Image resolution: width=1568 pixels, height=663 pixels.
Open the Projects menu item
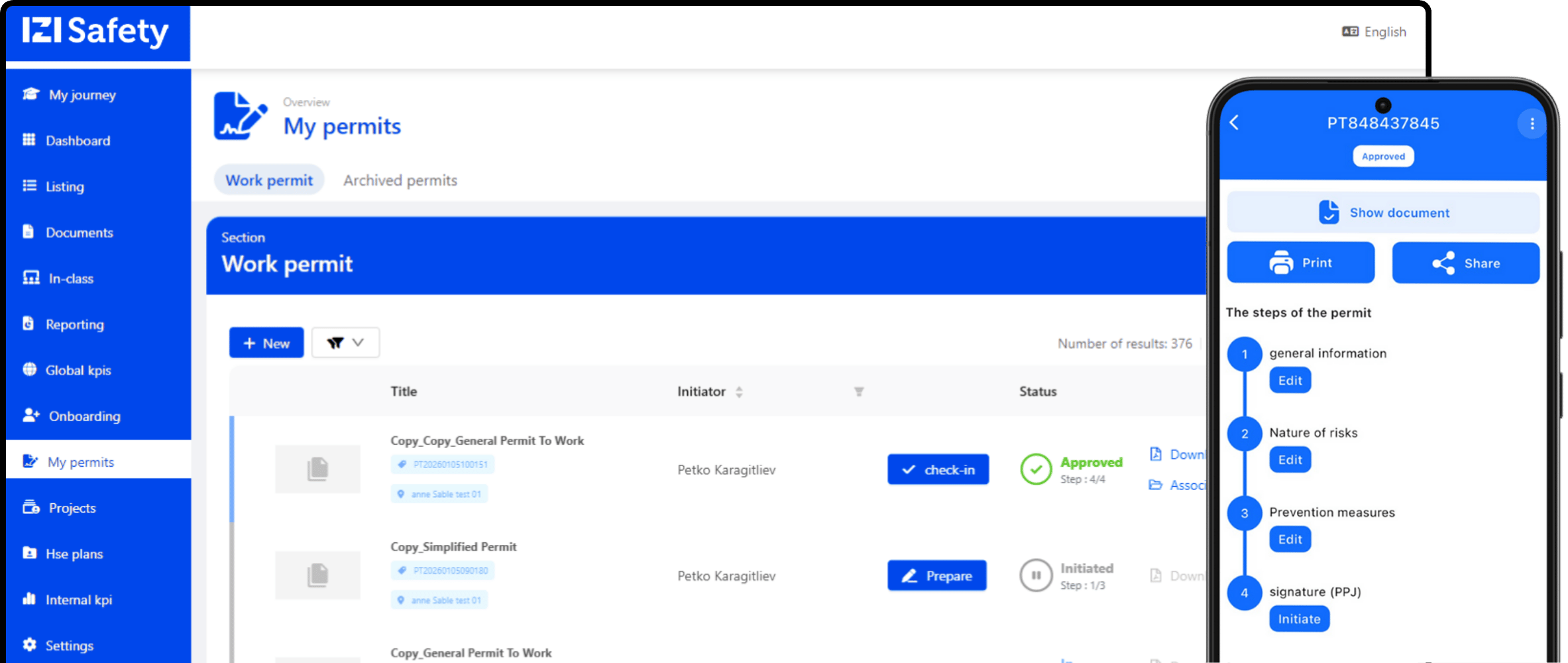click(72, 508)
